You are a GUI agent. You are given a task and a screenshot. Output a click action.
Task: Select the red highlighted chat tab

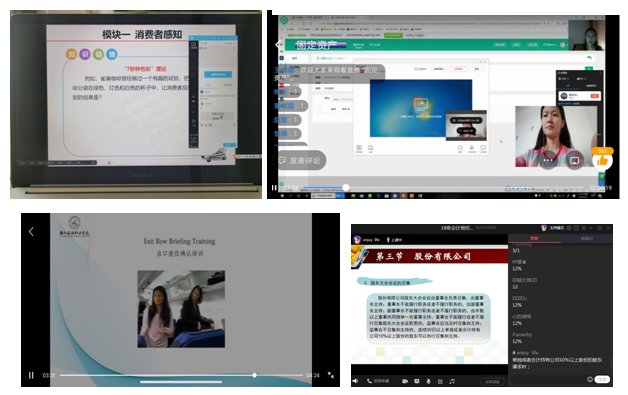[x=534, y=238]
